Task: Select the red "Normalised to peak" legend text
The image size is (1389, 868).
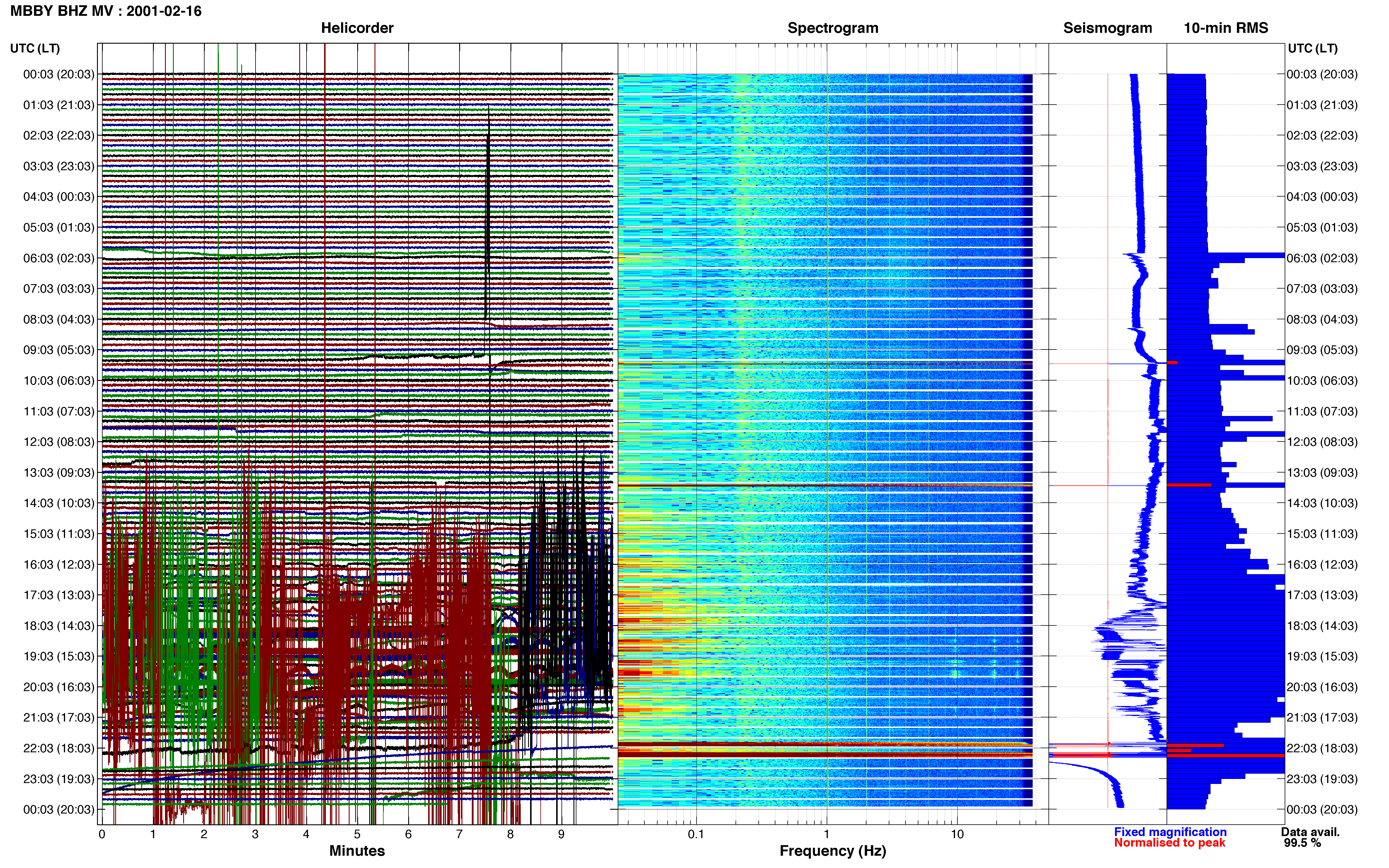Action: (x=1170, y=843)
